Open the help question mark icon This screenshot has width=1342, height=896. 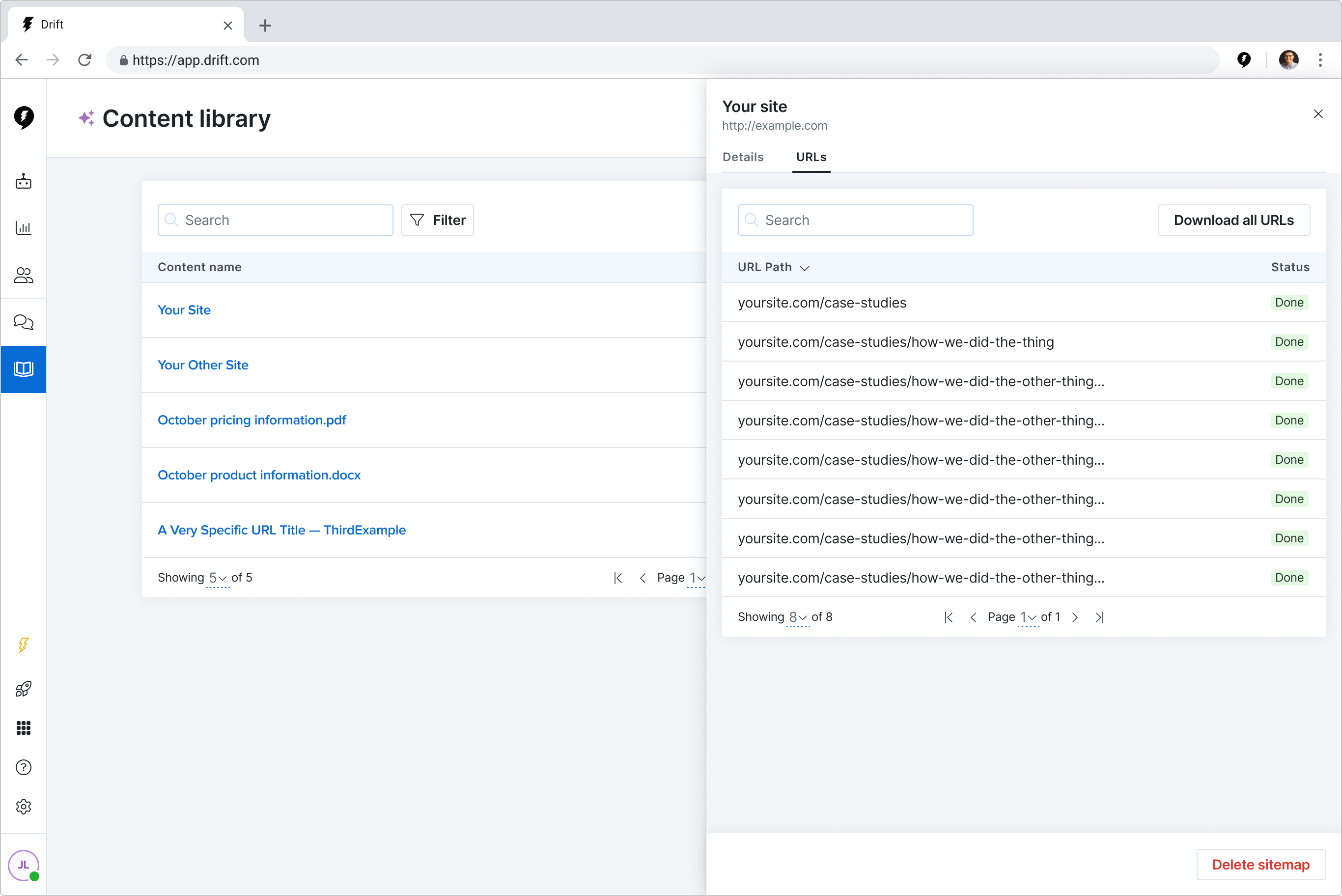coord(24,767)
